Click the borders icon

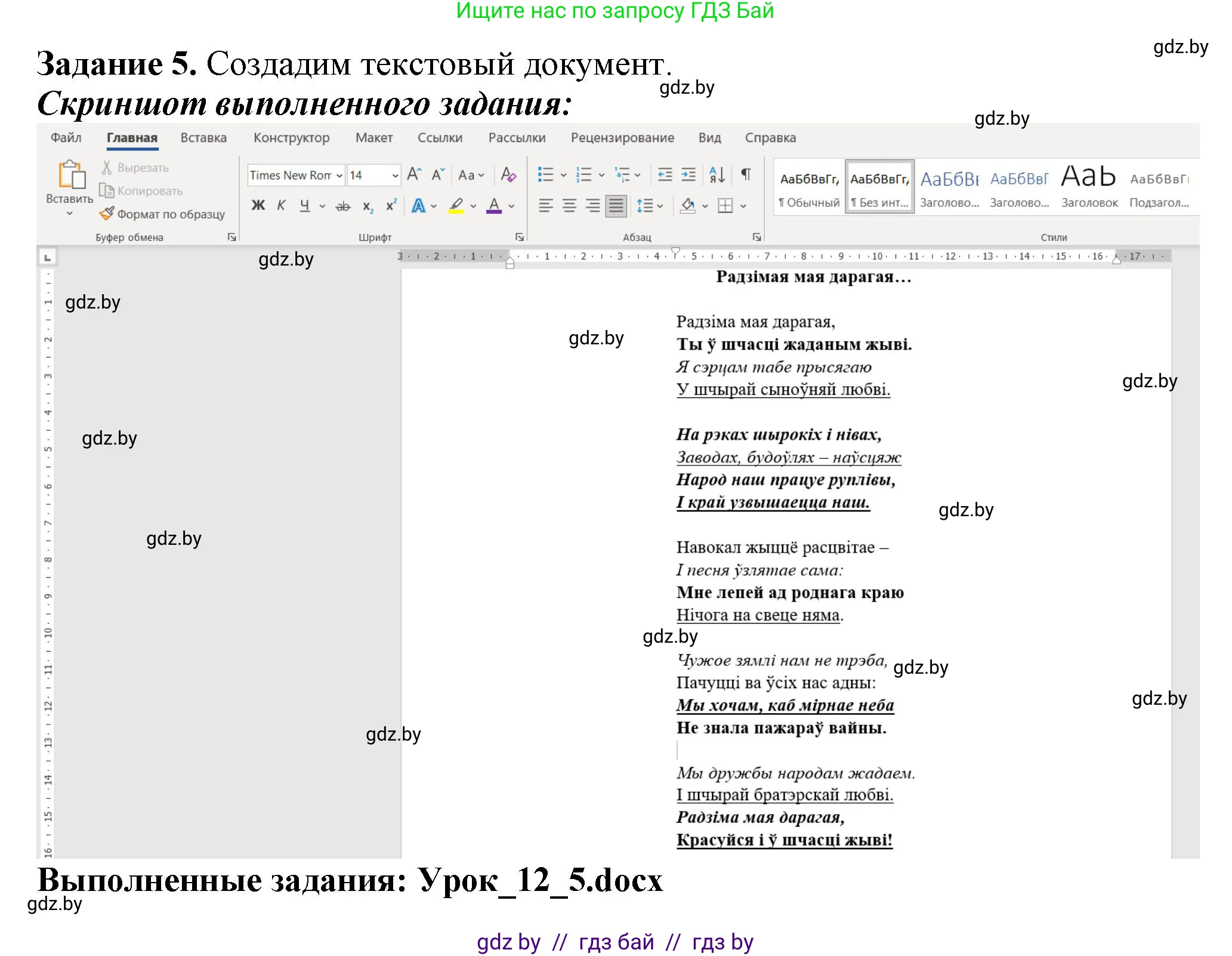tap(725, 206)
